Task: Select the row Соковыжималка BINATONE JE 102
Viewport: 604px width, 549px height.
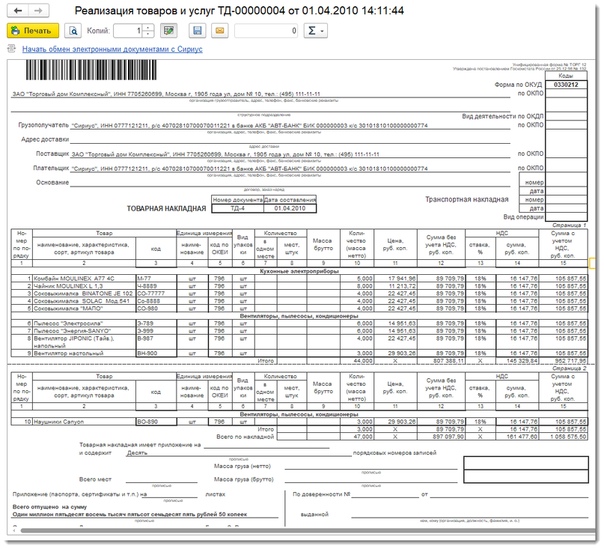Action: coord(299,294)
